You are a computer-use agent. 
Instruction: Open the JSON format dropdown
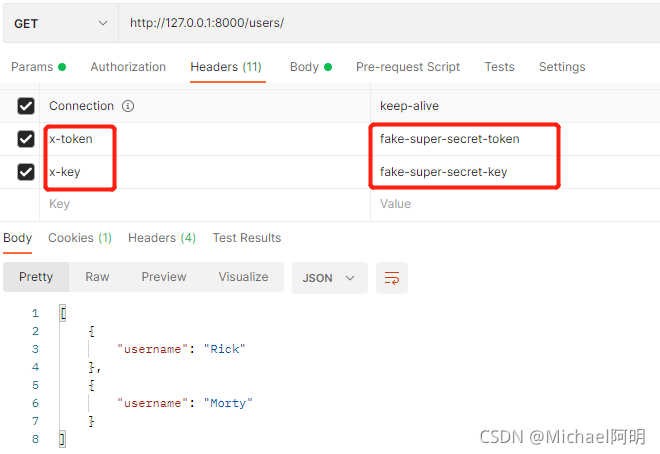330,278
